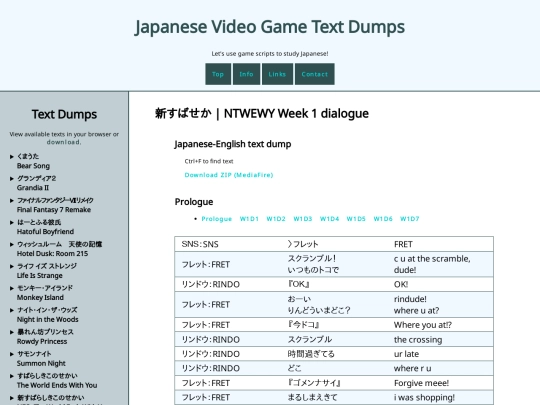Click the 'ur late' cell
The height and width of the screenshot is (405, 540).
point(440,354)
